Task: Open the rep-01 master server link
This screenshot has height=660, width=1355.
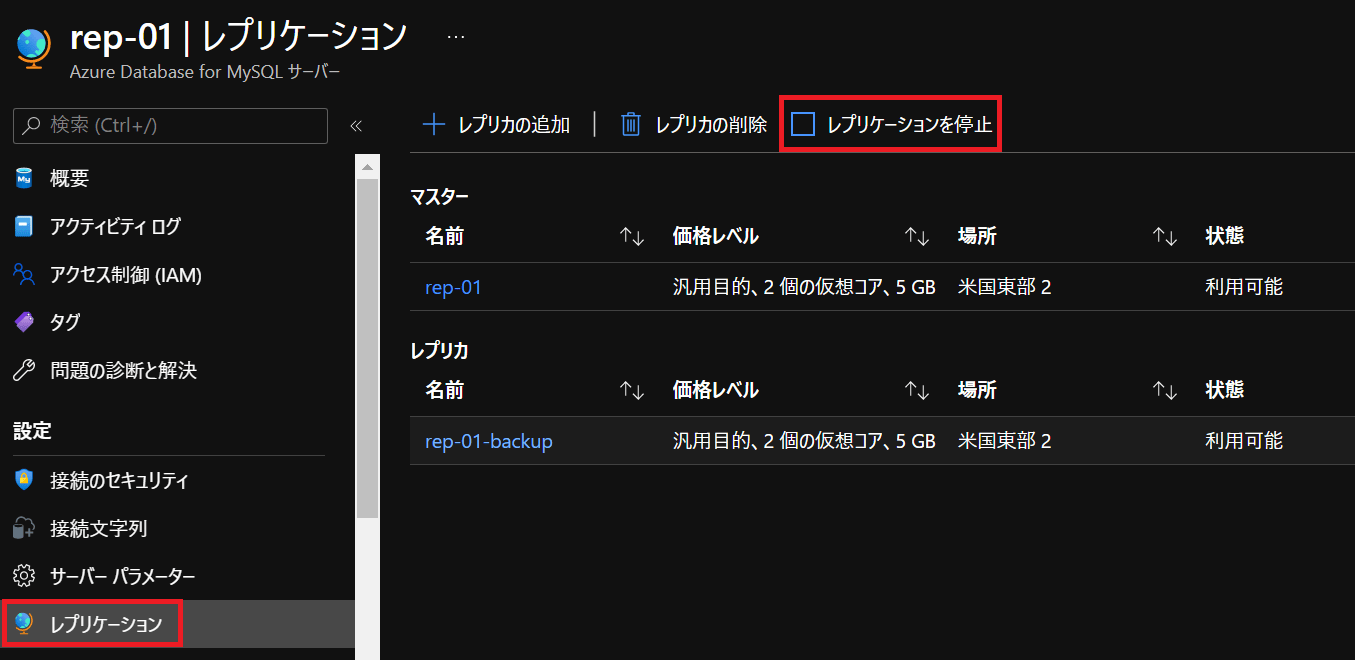Action: (x=453, y=287)
